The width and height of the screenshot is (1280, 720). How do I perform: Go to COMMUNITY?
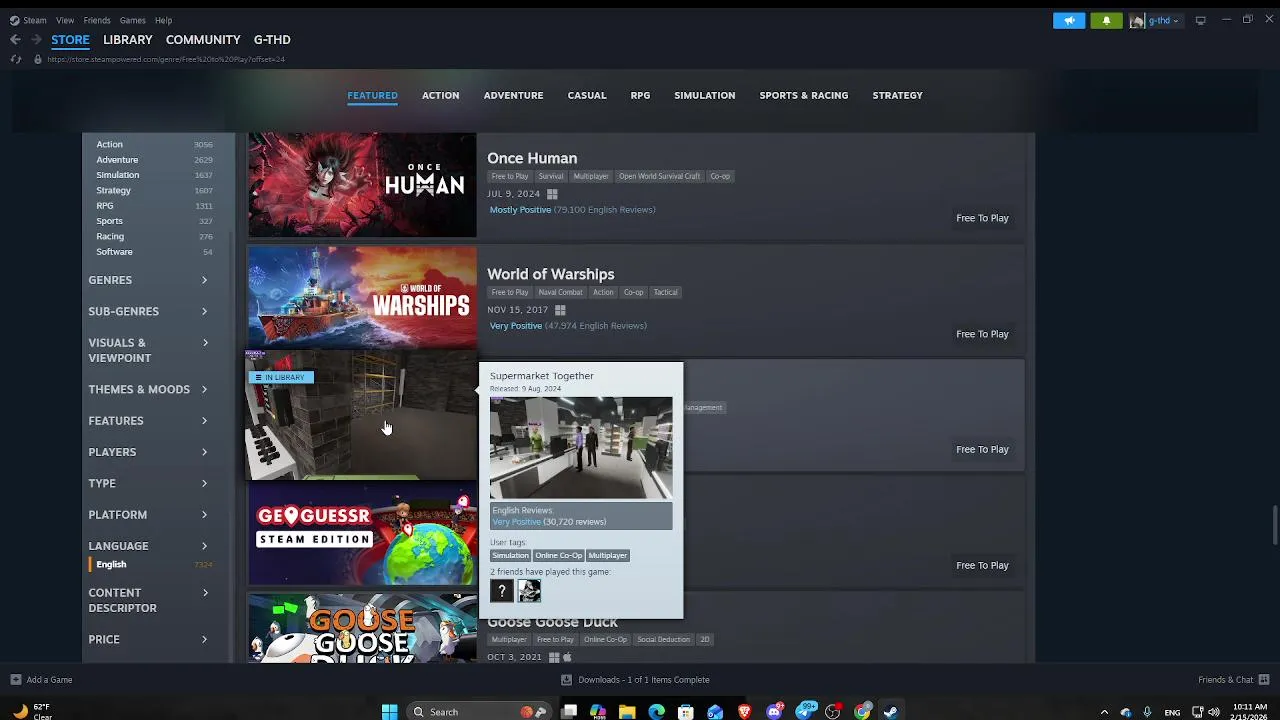tap(203, 39)
